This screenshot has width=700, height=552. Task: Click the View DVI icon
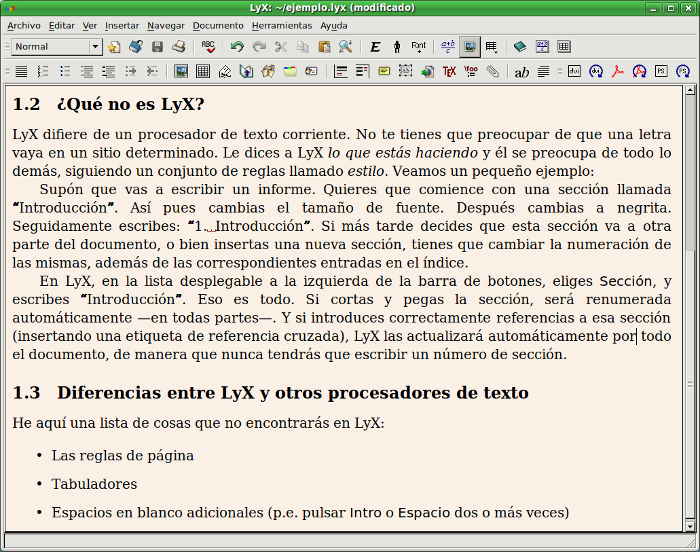click(574, 72)
